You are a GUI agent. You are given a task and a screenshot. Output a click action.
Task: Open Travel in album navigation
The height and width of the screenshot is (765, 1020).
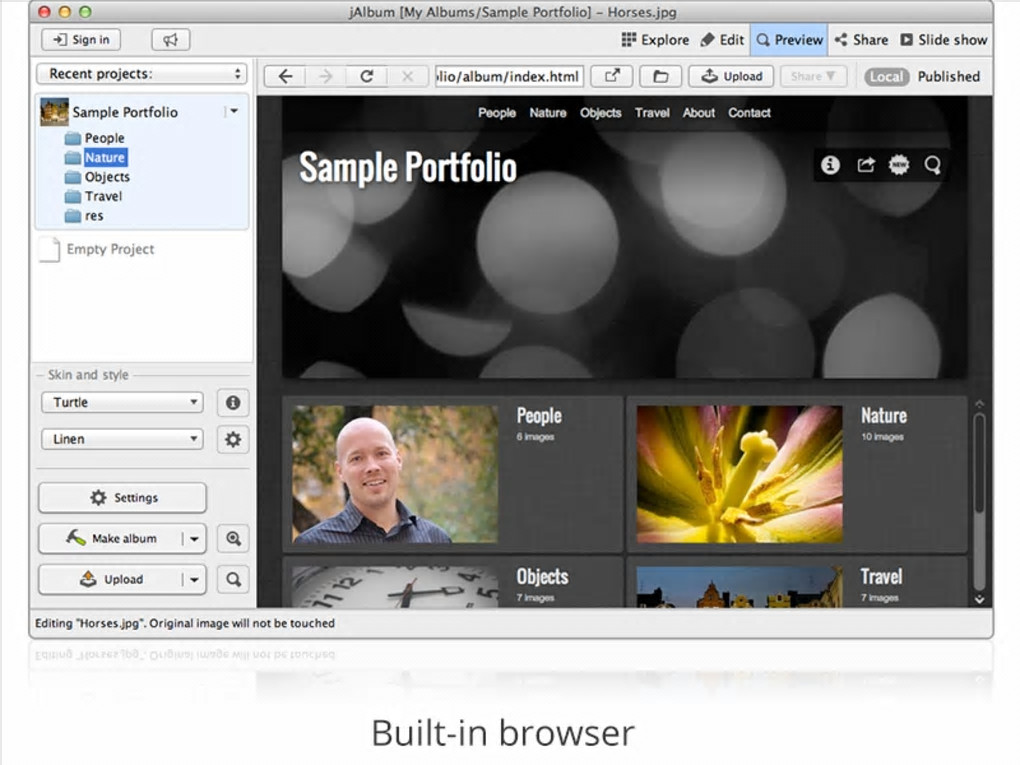(652, 113)
